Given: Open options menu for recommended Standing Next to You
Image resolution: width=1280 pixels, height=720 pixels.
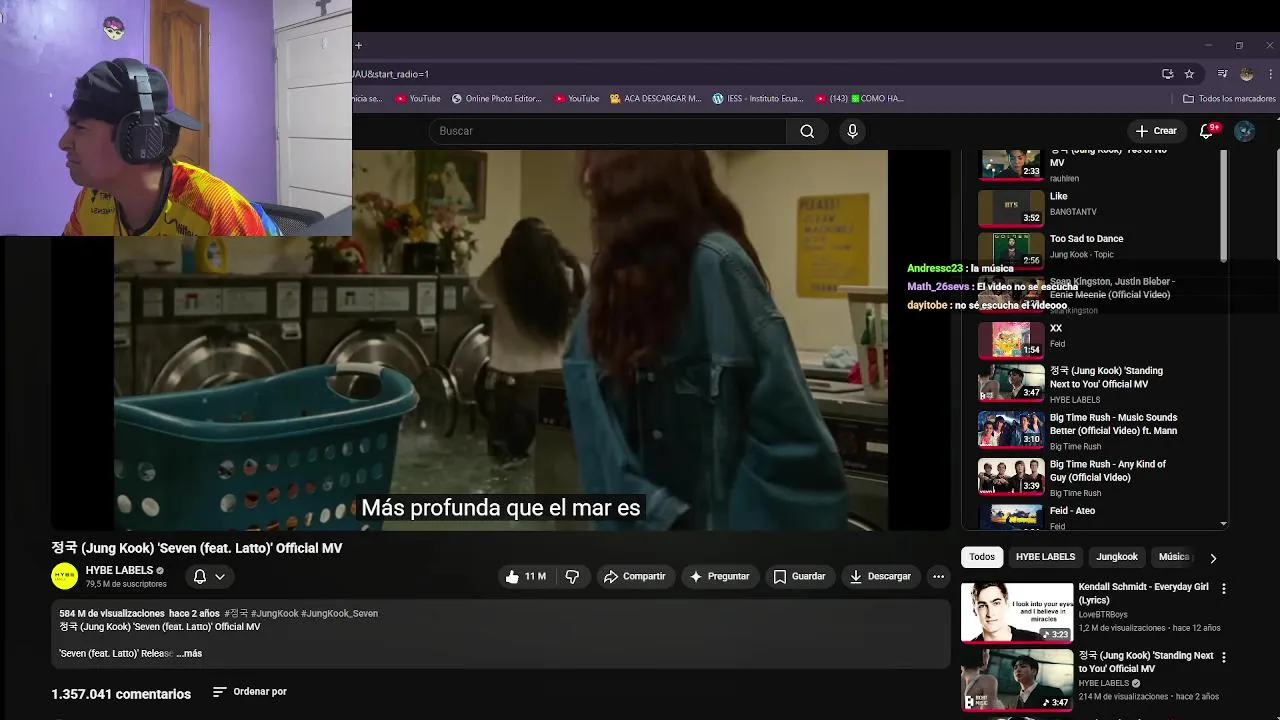Looking at the screenshot, I should pyautogui.click(x=1223, y=658).
